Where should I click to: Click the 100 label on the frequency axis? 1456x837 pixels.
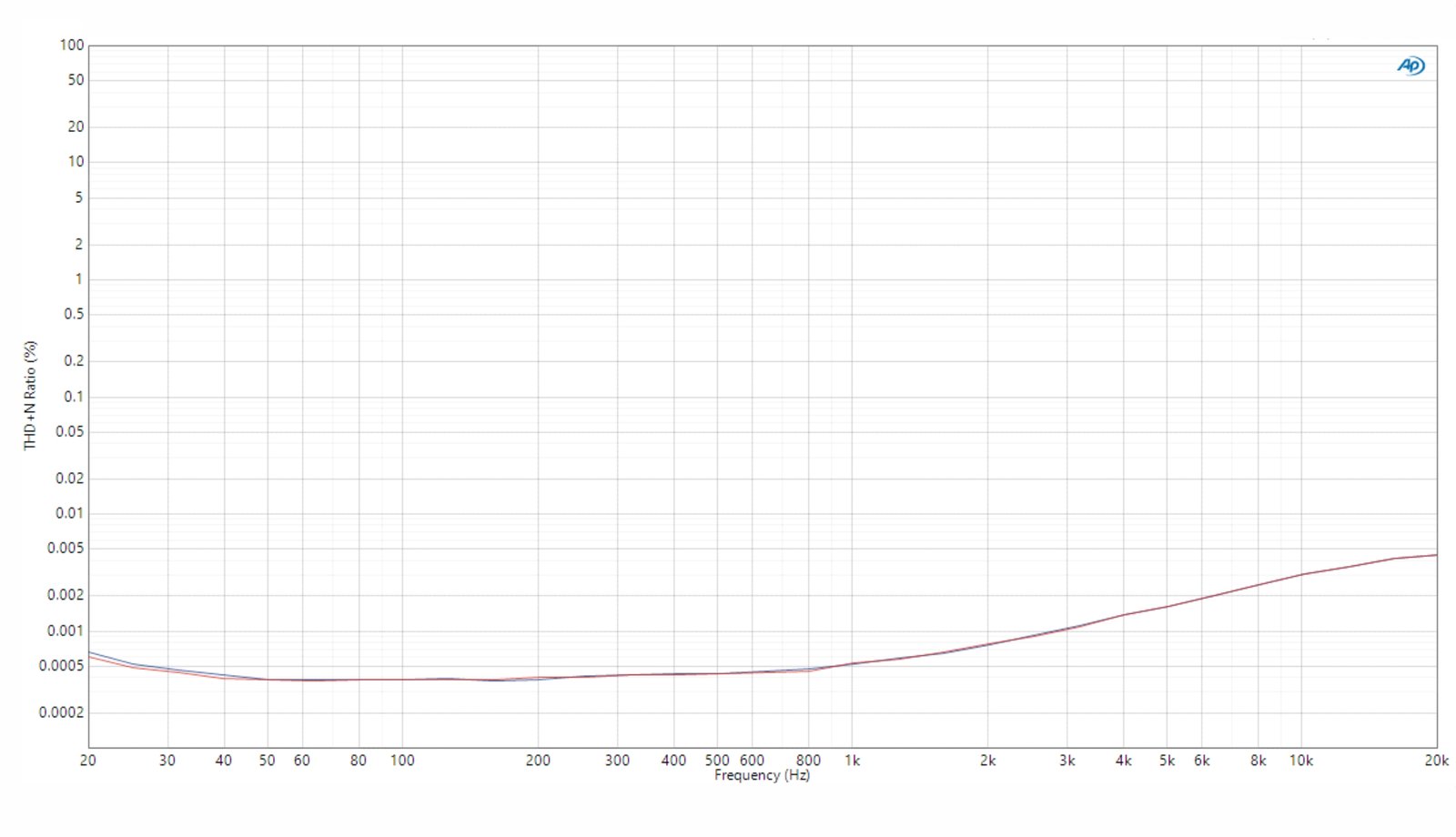tap(402, 761)
